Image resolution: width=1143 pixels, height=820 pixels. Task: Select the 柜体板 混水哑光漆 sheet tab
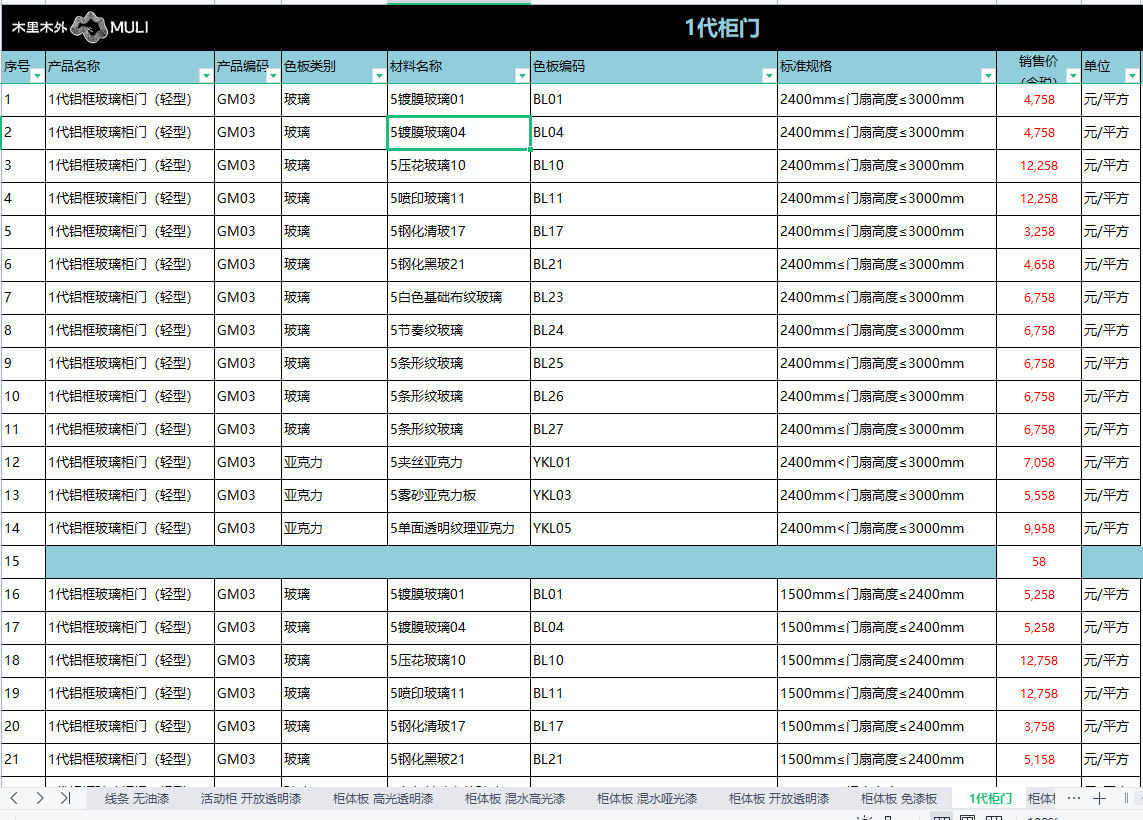tap(647, 798)
